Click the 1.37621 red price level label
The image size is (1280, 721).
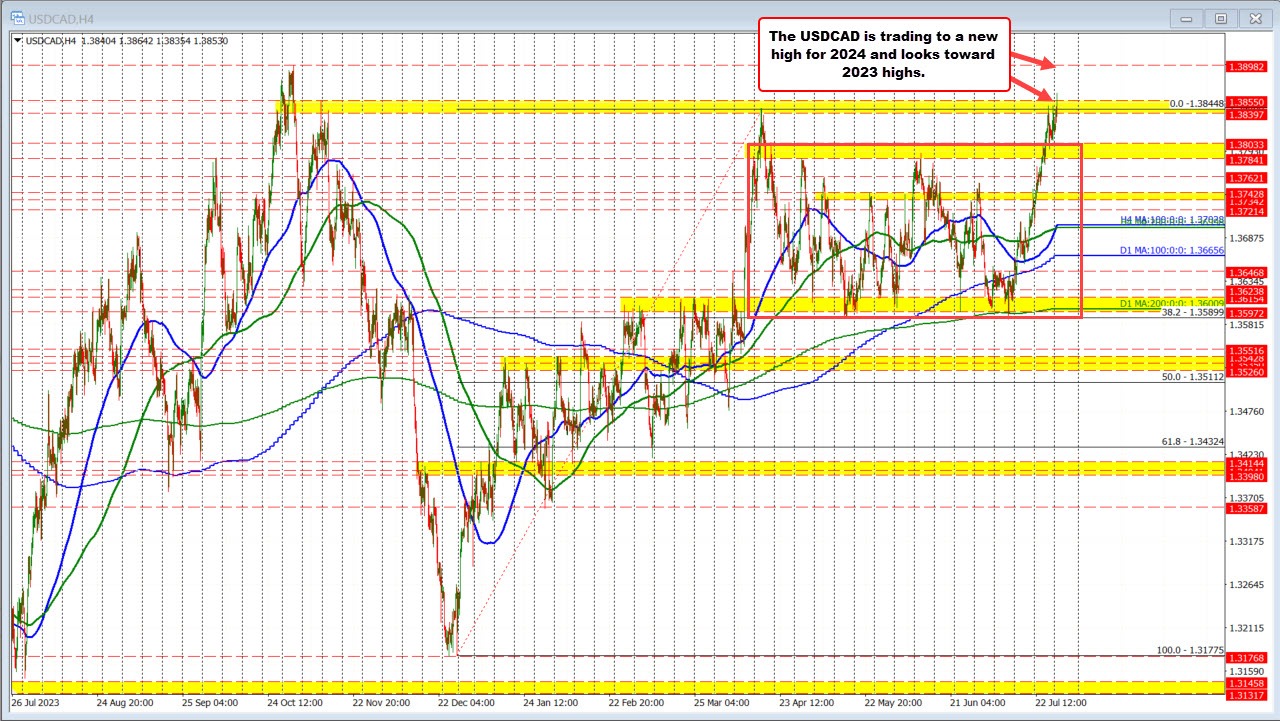coord(1246,178)
